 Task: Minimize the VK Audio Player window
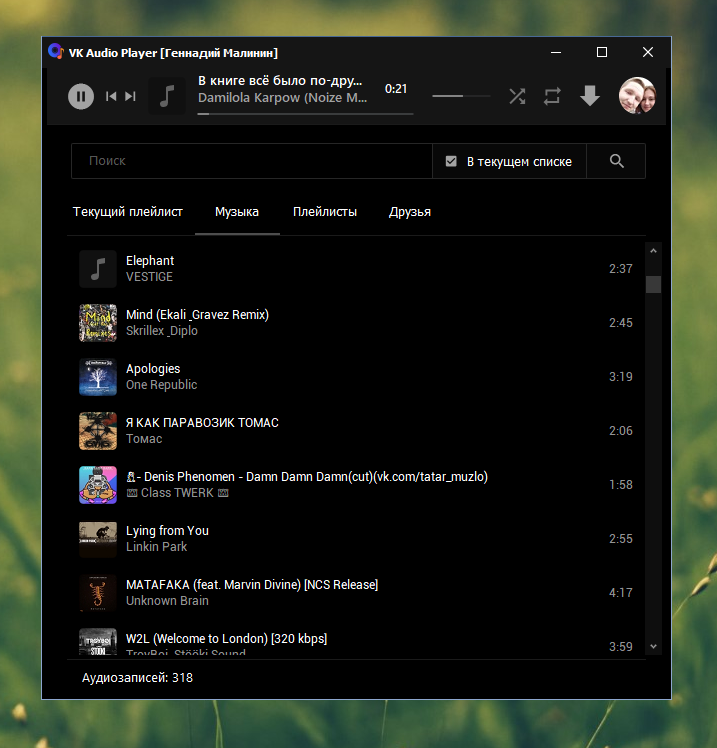point(556,52)
